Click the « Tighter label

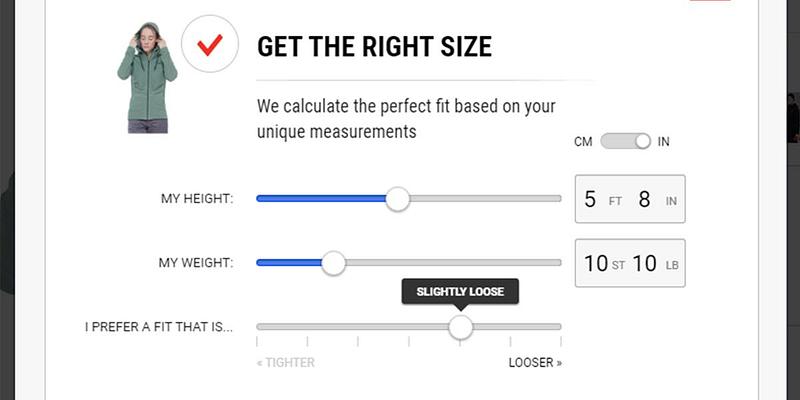point(286,363)
